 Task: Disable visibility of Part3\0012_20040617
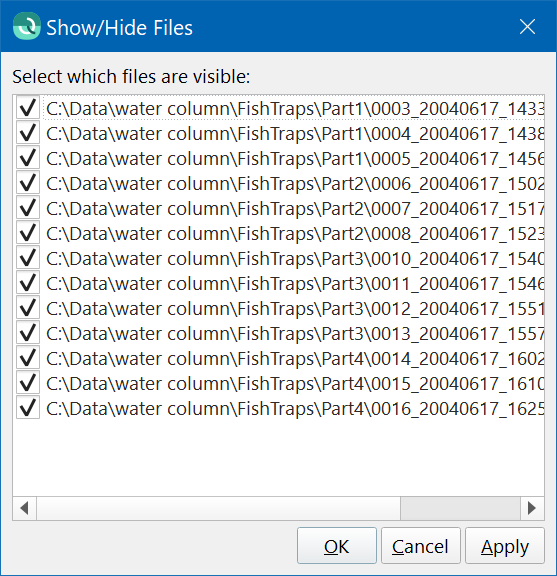point(28,307)
